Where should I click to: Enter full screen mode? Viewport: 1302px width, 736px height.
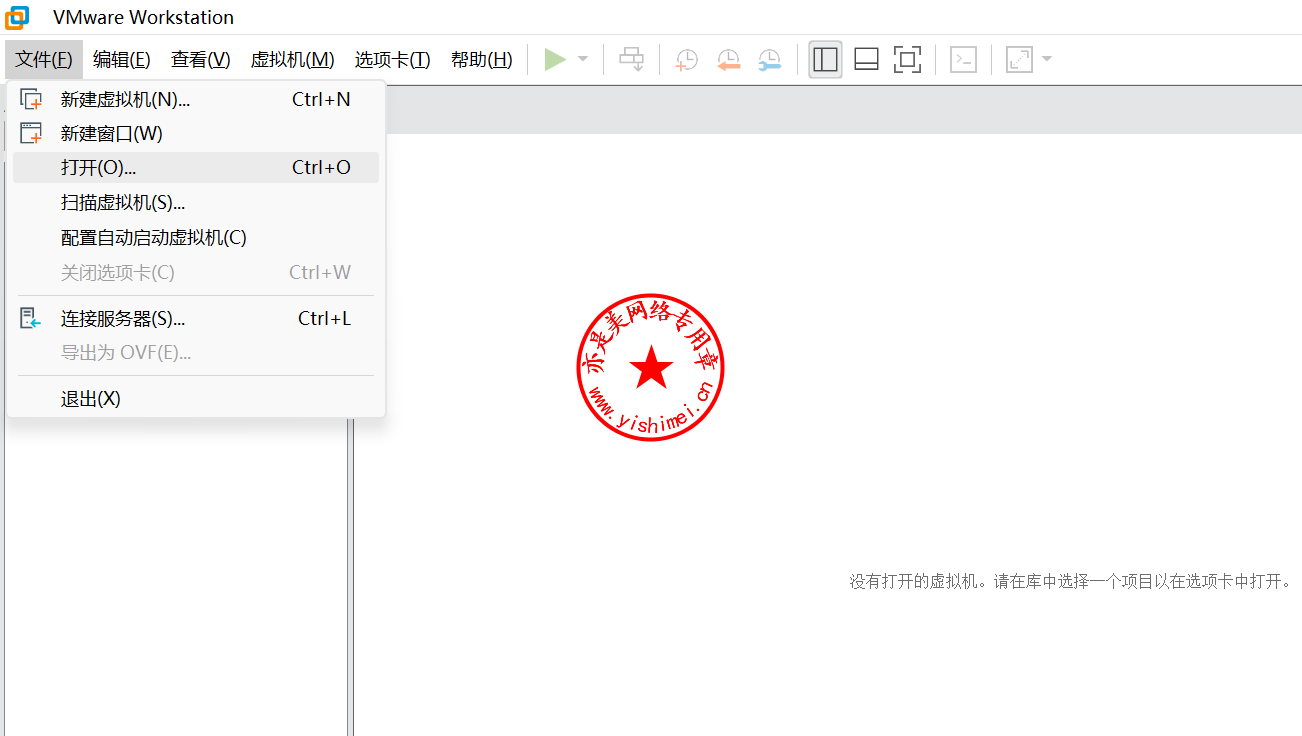coord(907,60)
